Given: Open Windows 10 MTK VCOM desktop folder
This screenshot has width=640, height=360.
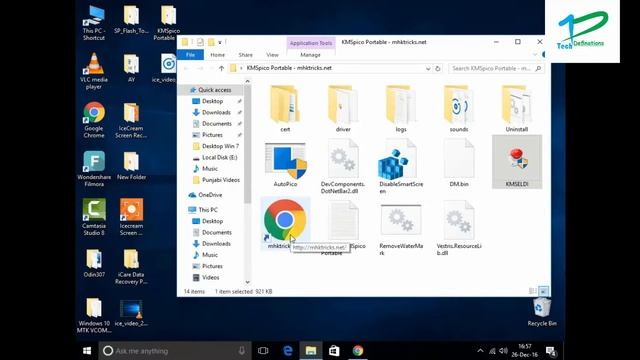Looking at the screenshot, I should click(x=94, y=315).
